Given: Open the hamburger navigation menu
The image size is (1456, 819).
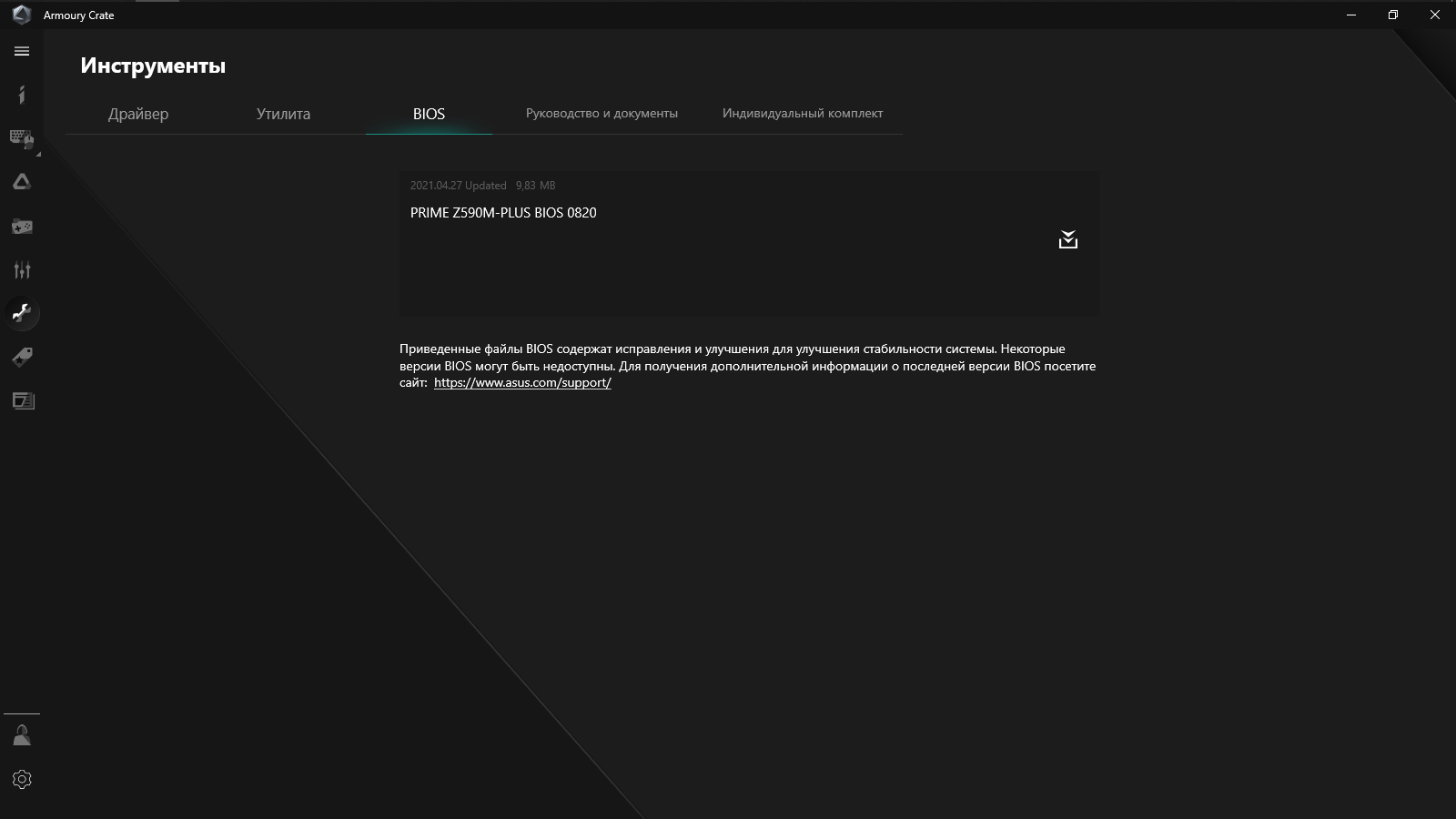Looking at the screenshot, I should pyautogui.click(x=22, y=51).
